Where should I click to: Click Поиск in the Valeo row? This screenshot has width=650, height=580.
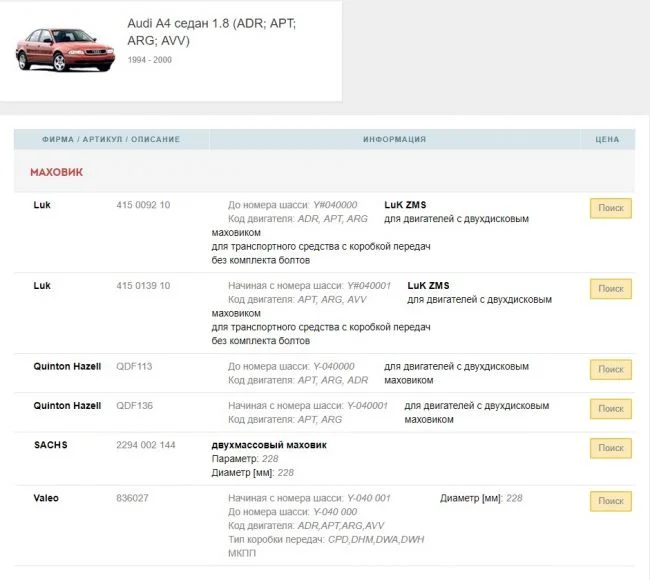point(610,500)
